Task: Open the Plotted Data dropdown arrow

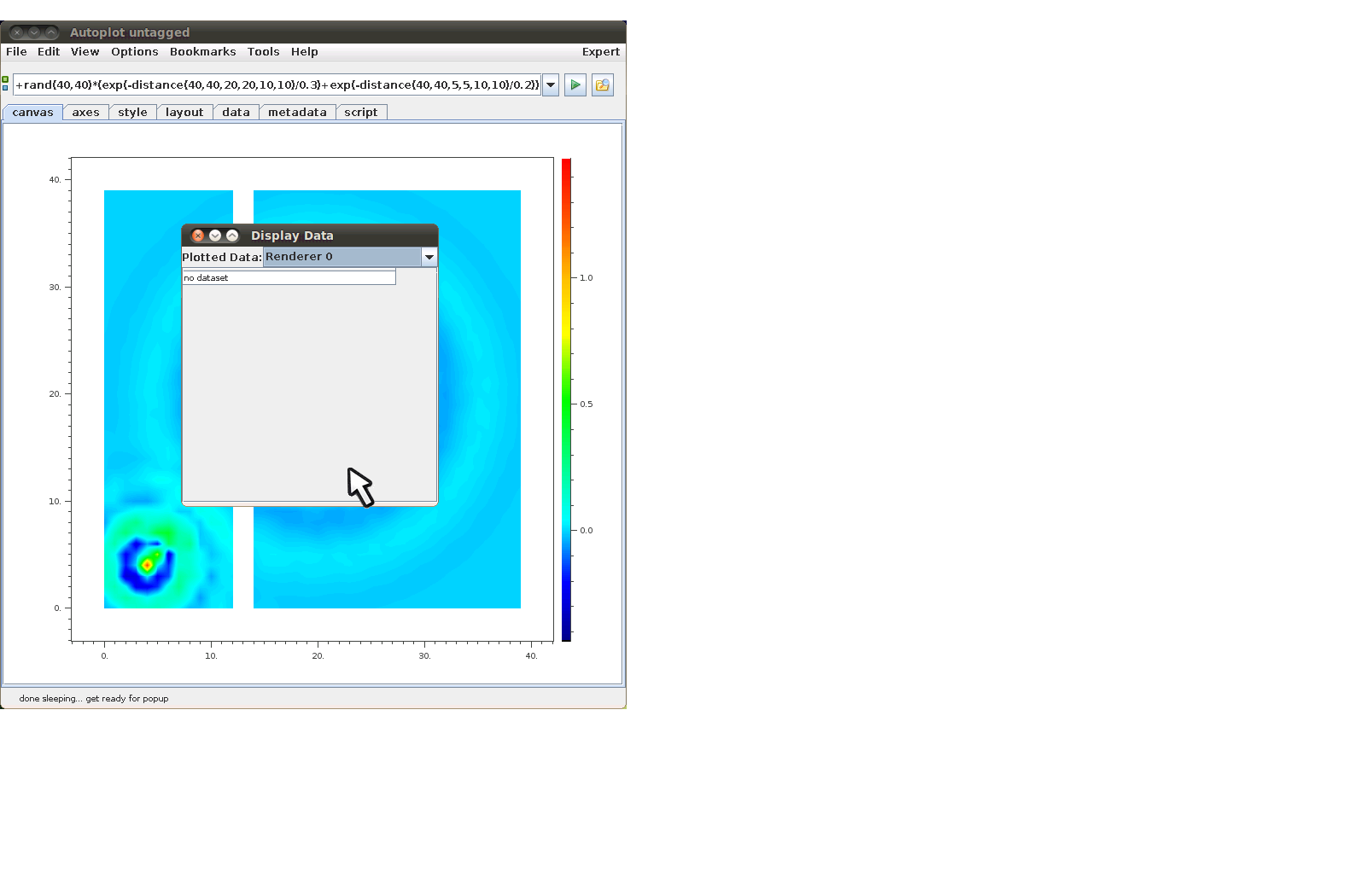Action: click(x=429, y=257)
